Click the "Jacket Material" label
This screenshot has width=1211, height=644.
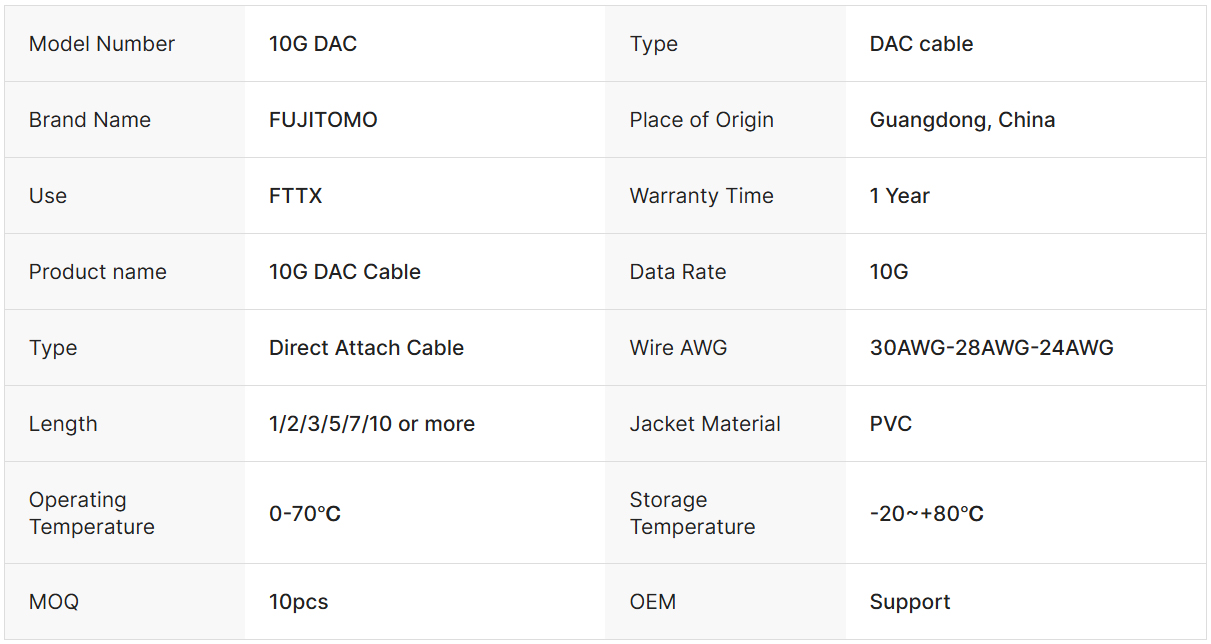pyautogui.click(x=705, y=424)
